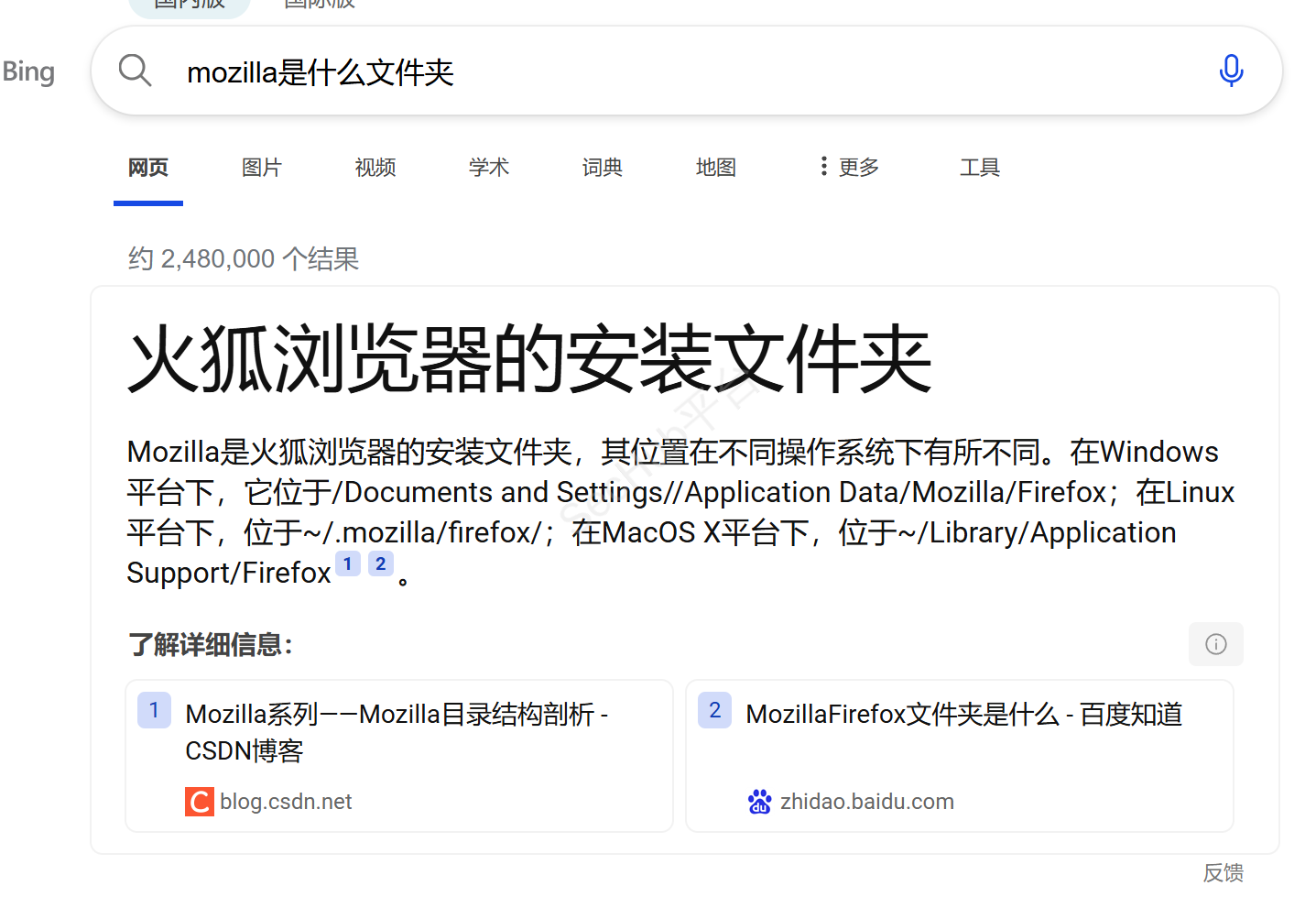This screenshot has height=897, width=1316.
Task: Click the magnifier search icon
Action: click(x=135, y=71)
